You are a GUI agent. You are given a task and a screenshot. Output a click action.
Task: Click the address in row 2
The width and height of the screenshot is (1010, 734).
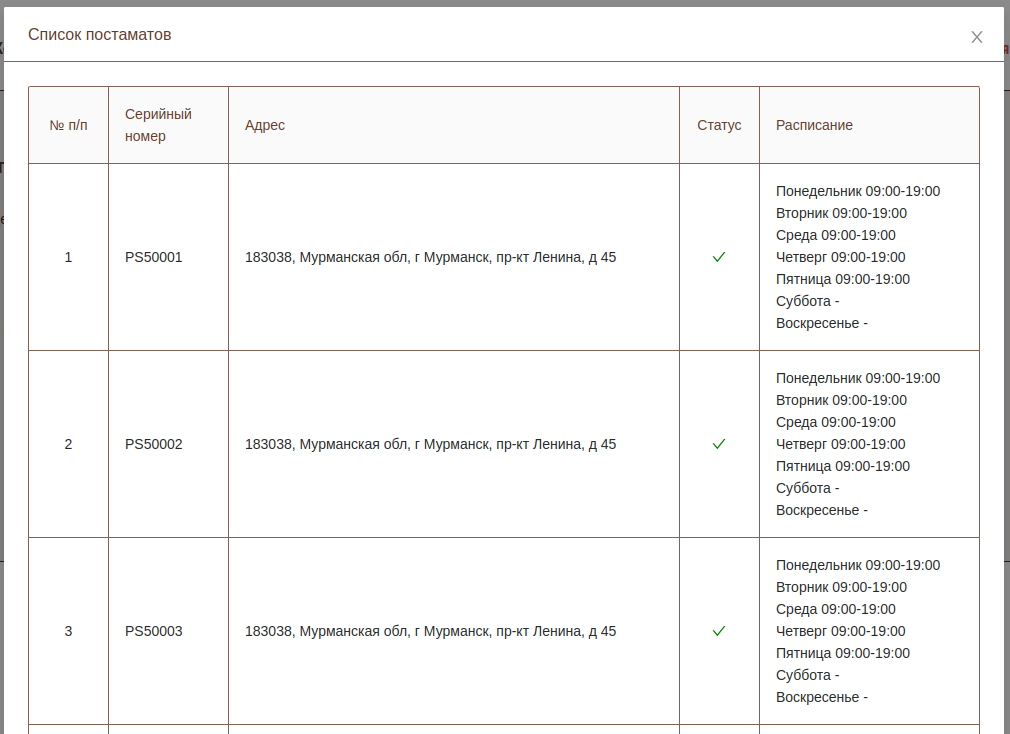click(430, 444)
